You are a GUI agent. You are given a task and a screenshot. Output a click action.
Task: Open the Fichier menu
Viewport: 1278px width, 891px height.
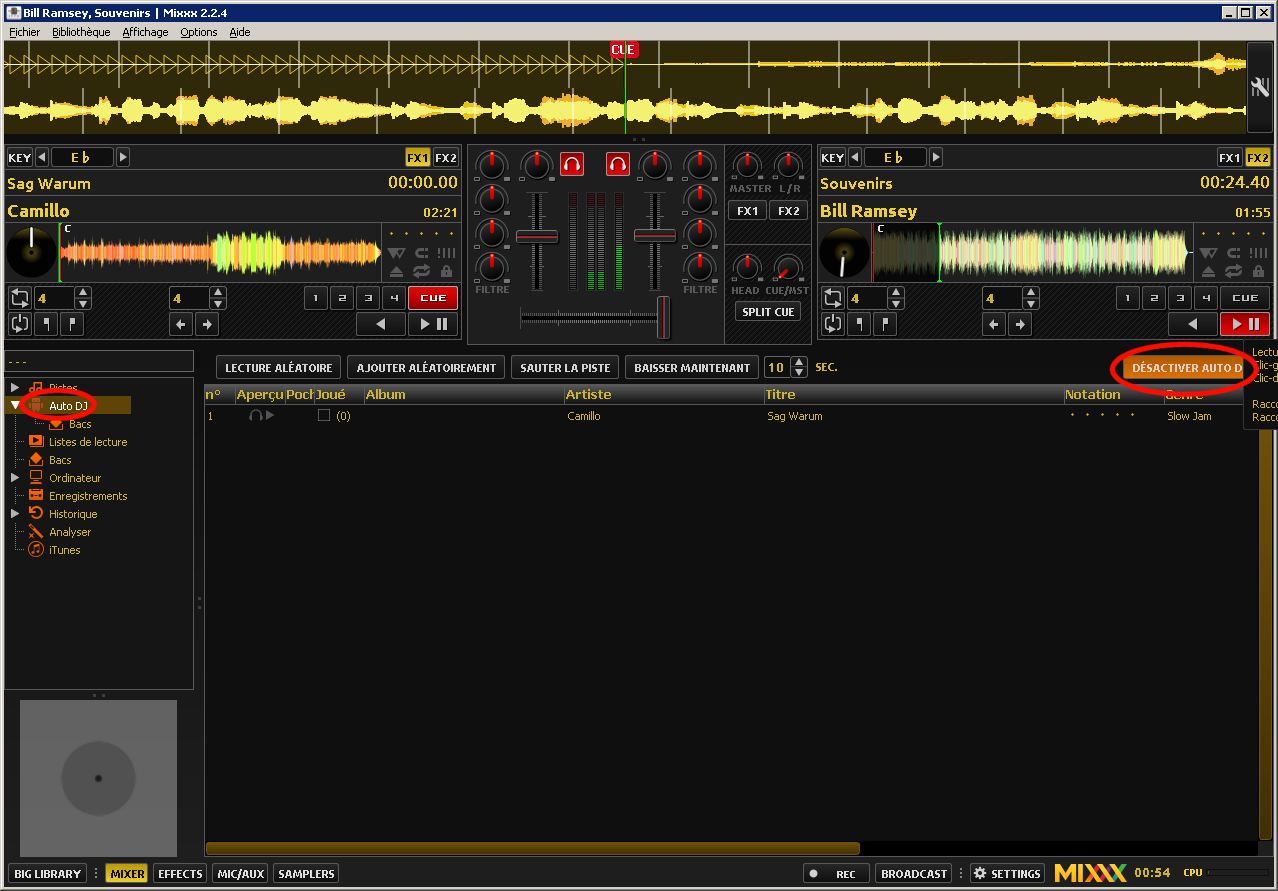point(24,32)
